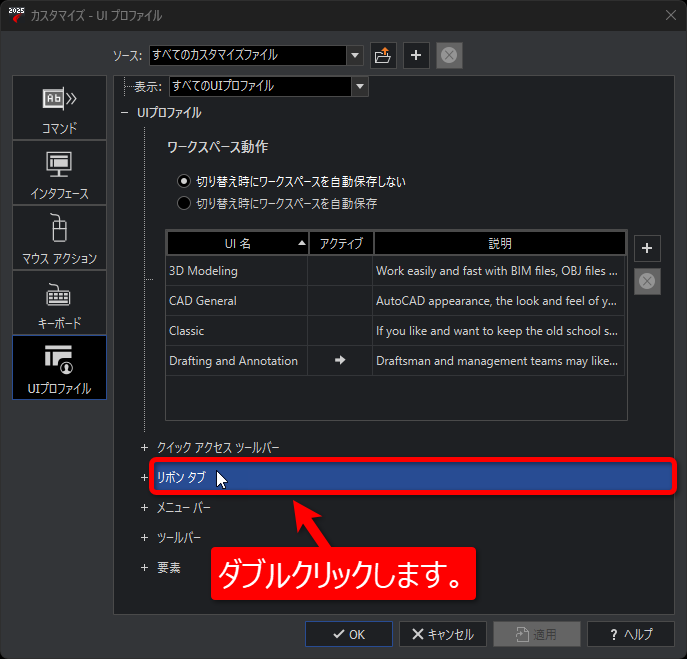Collapse the UIプロファイル tree node
The image size is (687, 659).
(124, 113)
